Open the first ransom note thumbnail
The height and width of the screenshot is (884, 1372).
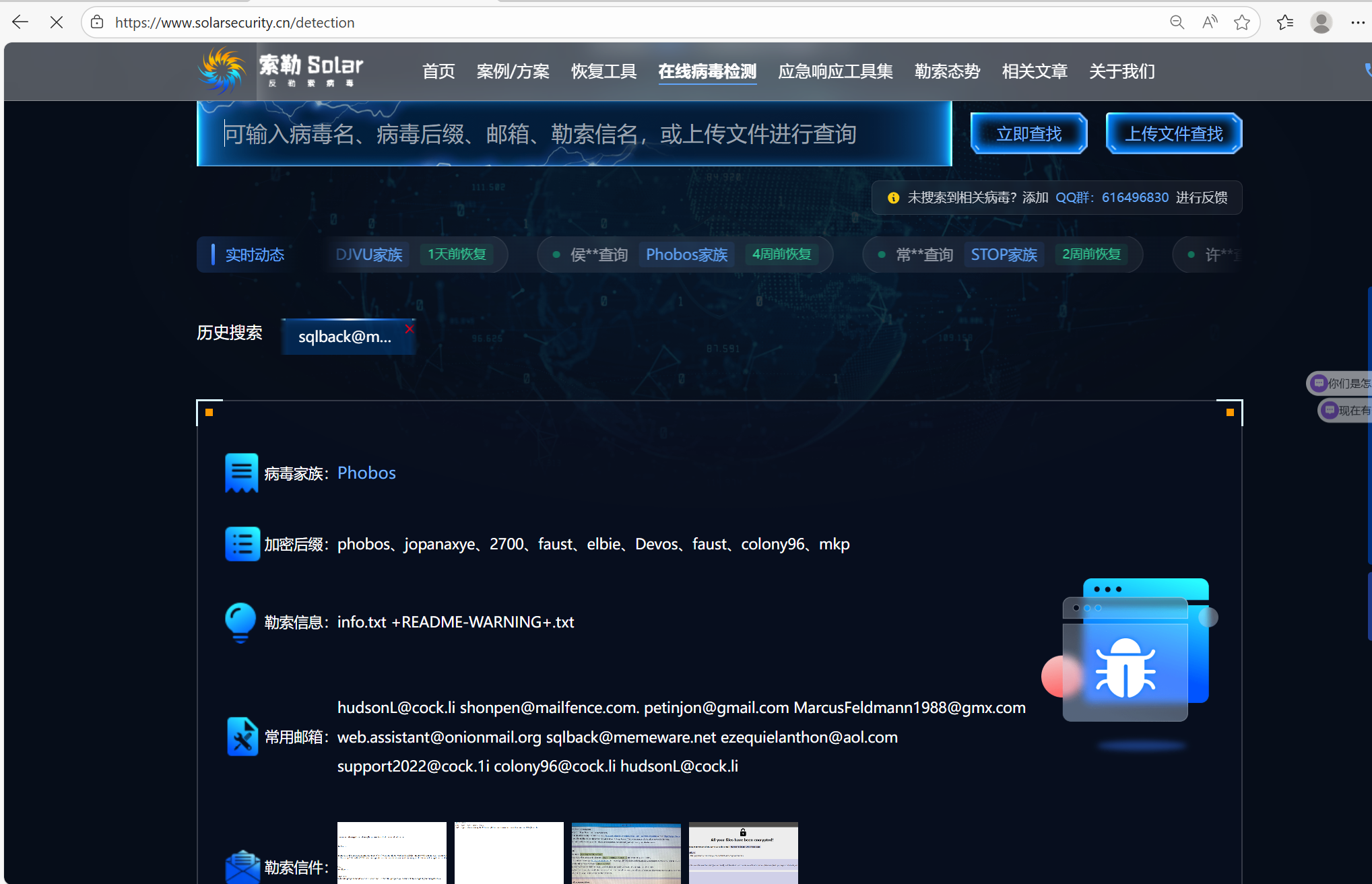(x=391, y=852)
